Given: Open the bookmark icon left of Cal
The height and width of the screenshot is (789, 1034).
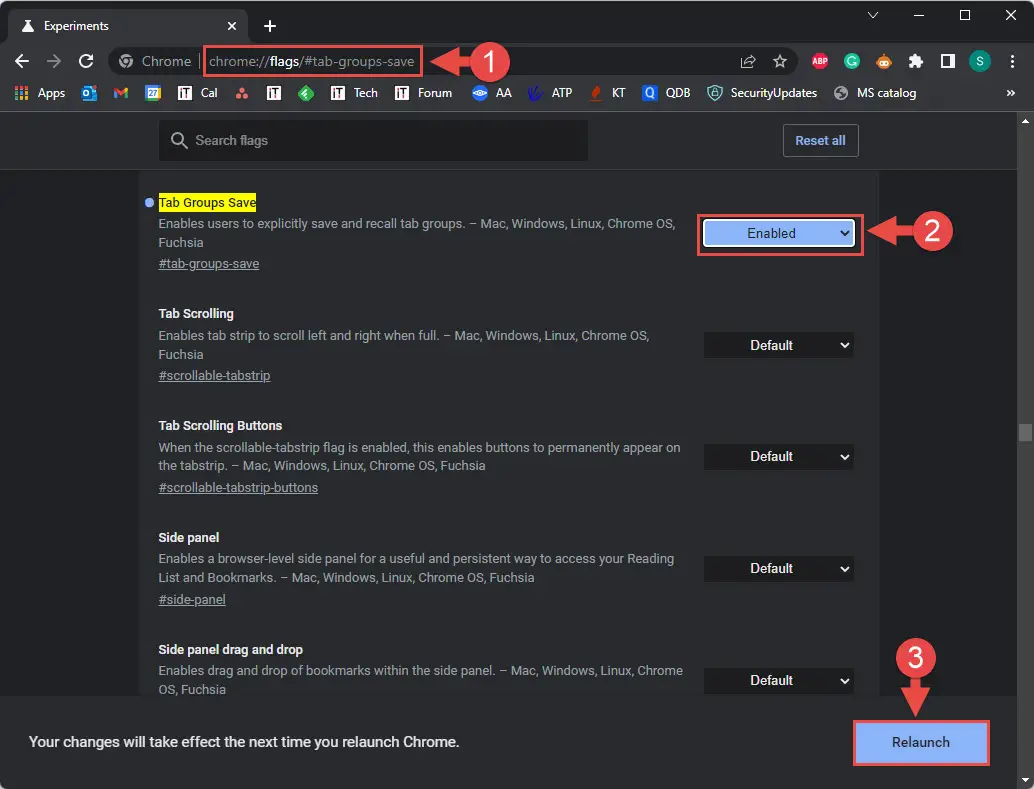Looking at the screenshot, I should click(x=185, y=93).
